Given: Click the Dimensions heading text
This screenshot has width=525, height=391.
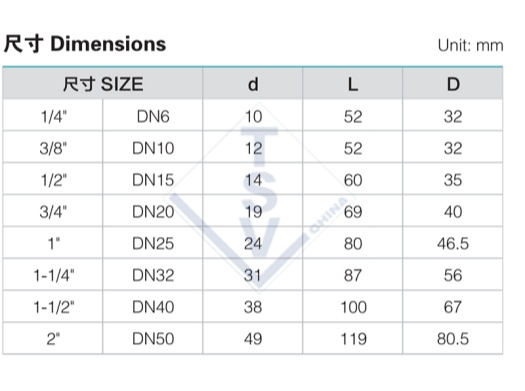Looking at the screenshot, I should (85, 44).
